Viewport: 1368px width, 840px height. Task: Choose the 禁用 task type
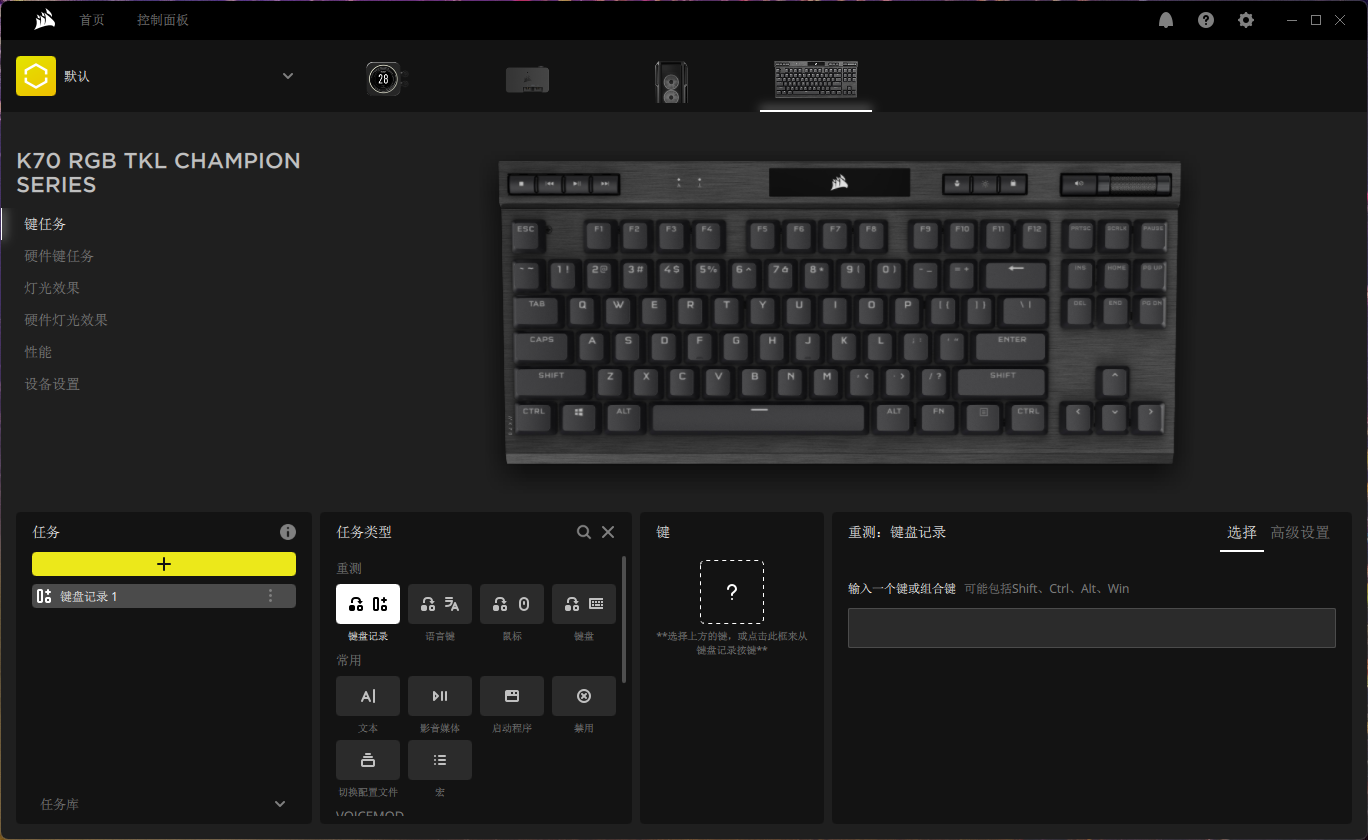(584, 696)
